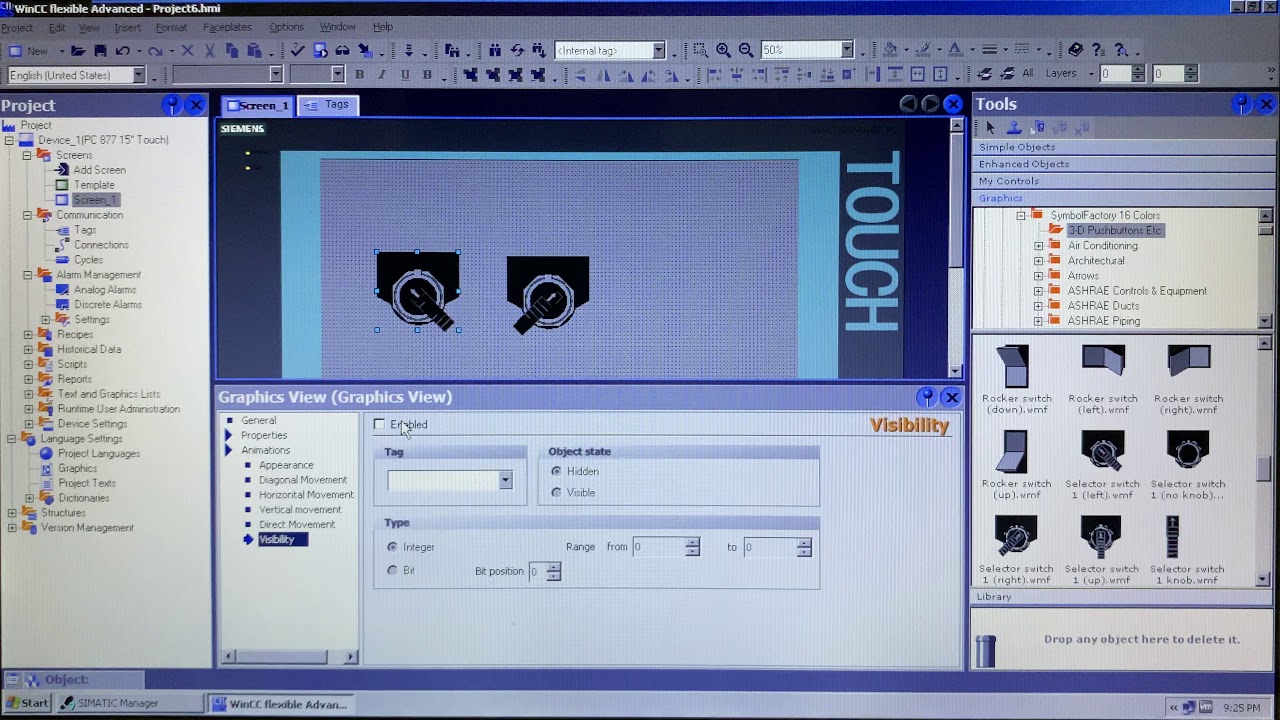Collapse the Screens tree node

(27, 155)
